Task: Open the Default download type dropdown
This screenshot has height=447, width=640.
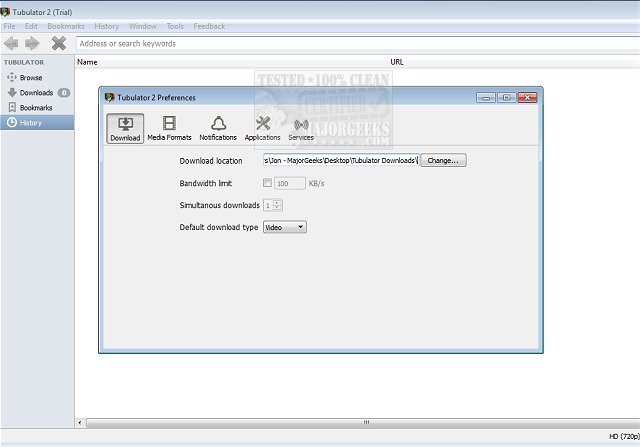Action: coord(285,227)
